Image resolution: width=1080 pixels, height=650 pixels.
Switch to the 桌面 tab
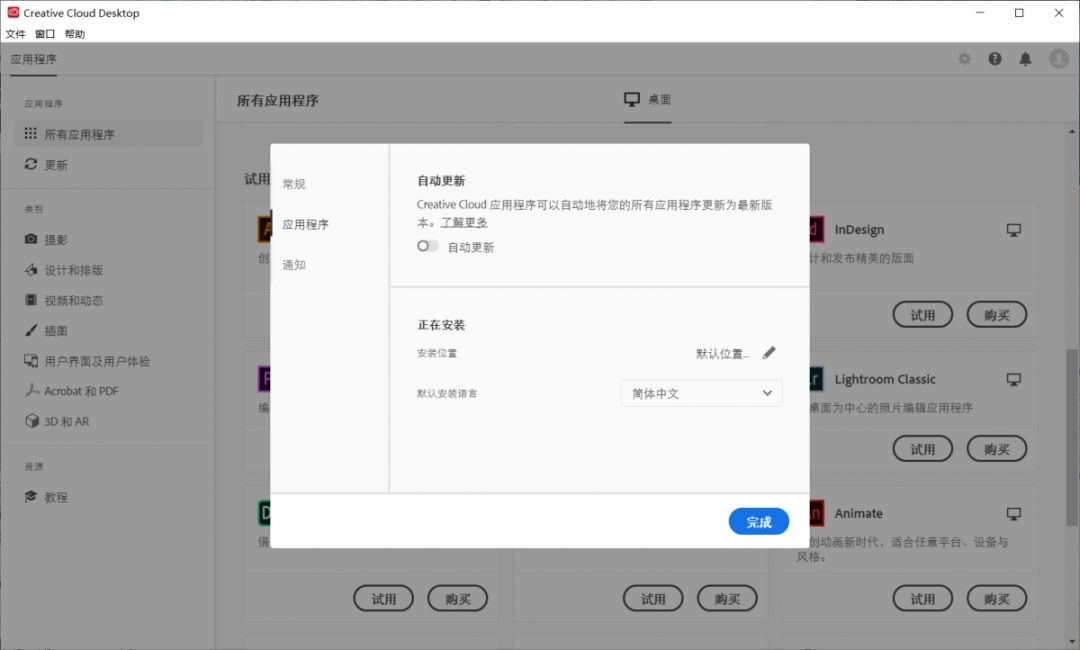point(647,100)
